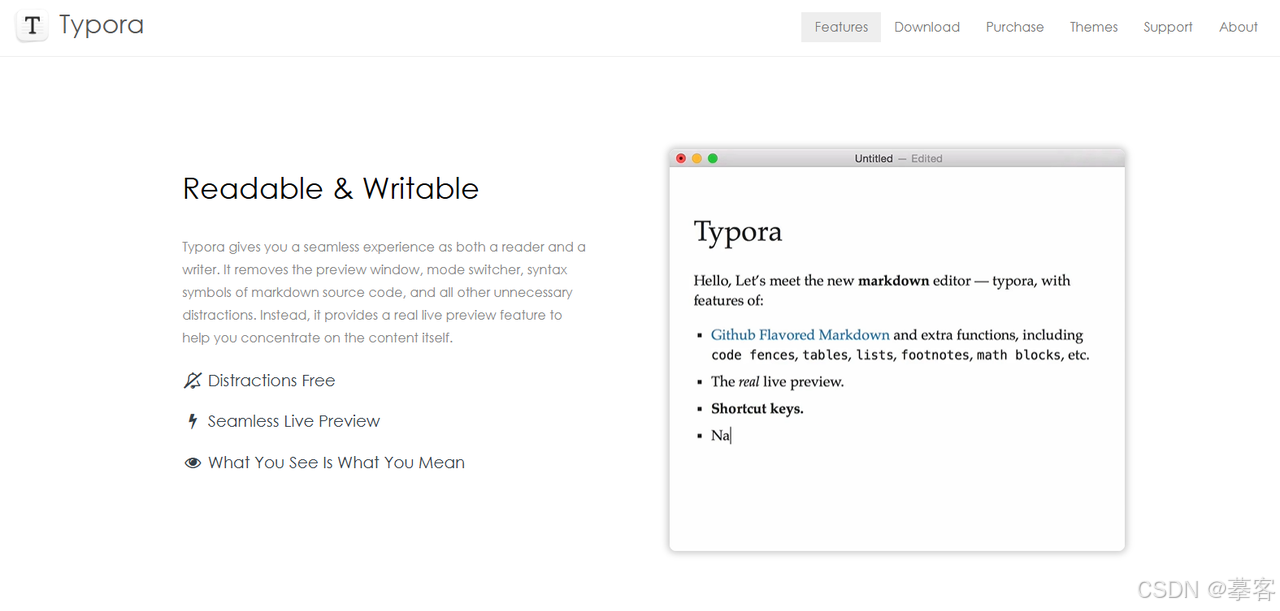The width and height of the screenshot is (1280, 611).
Task: Click the math blocks inline code text
Action: click(x=1019, y=355)
